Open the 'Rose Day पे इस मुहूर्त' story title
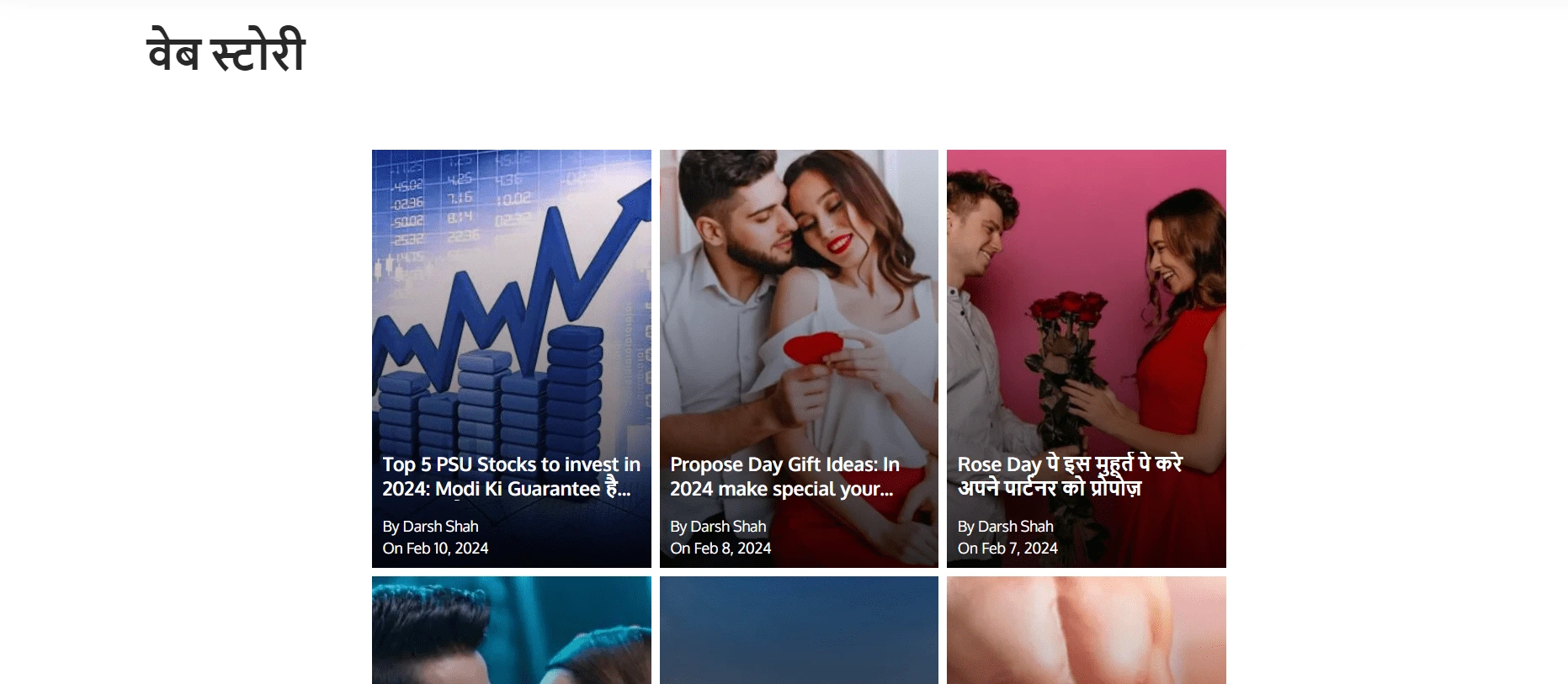This screenshot has width=1568, height=684. [1070, 476]
